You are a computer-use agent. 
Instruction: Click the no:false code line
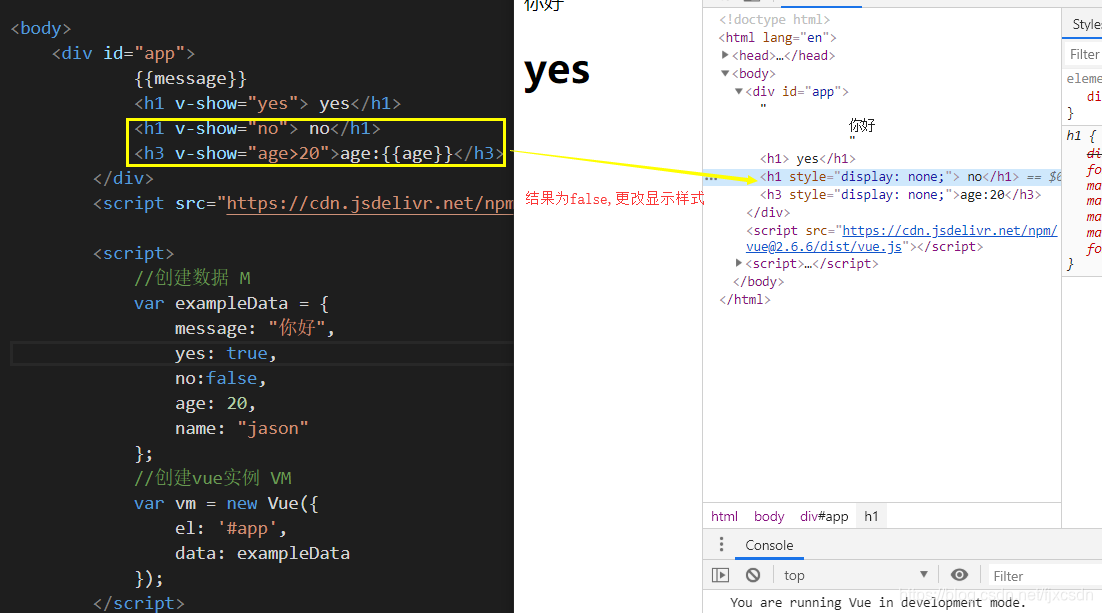tap(221, 378)
